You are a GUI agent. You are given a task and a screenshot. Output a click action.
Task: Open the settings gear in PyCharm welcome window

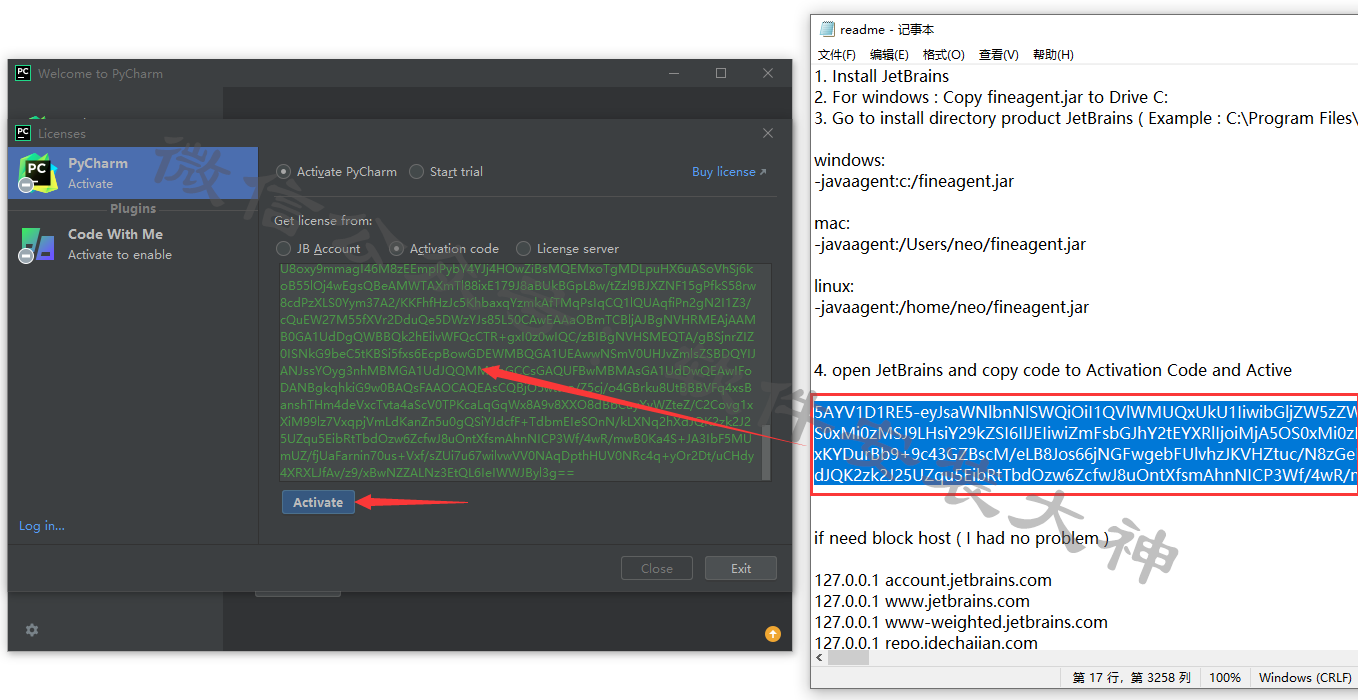click(32, 630)
